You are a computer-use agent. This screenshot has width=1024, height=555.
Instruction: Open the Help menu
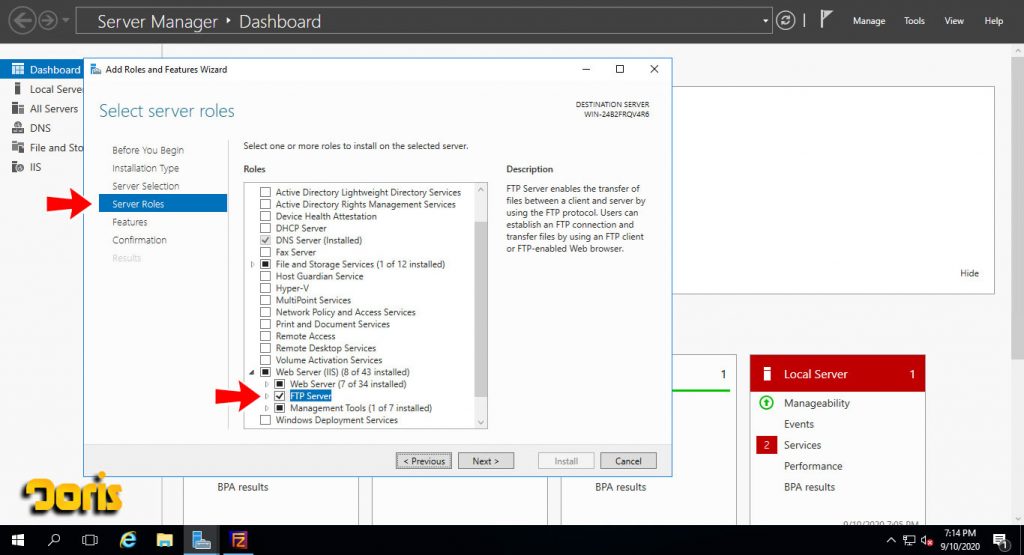(993, 21)
